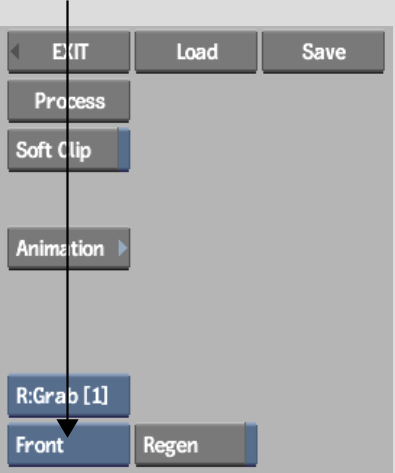This screenshot has height=473, width=395.
Task: Click Save to store the setup
Action: [x=323, y=52]
